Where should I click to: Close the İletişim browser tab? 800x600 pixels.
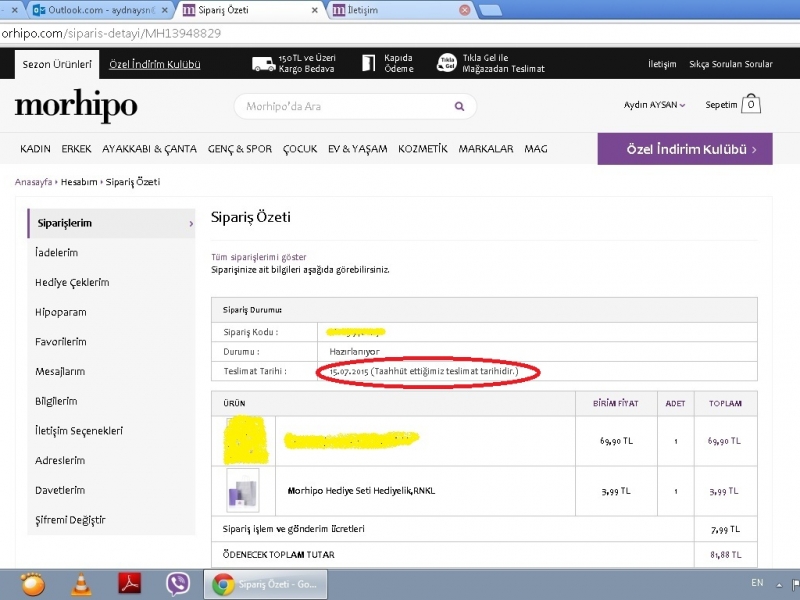pos(464,10)
